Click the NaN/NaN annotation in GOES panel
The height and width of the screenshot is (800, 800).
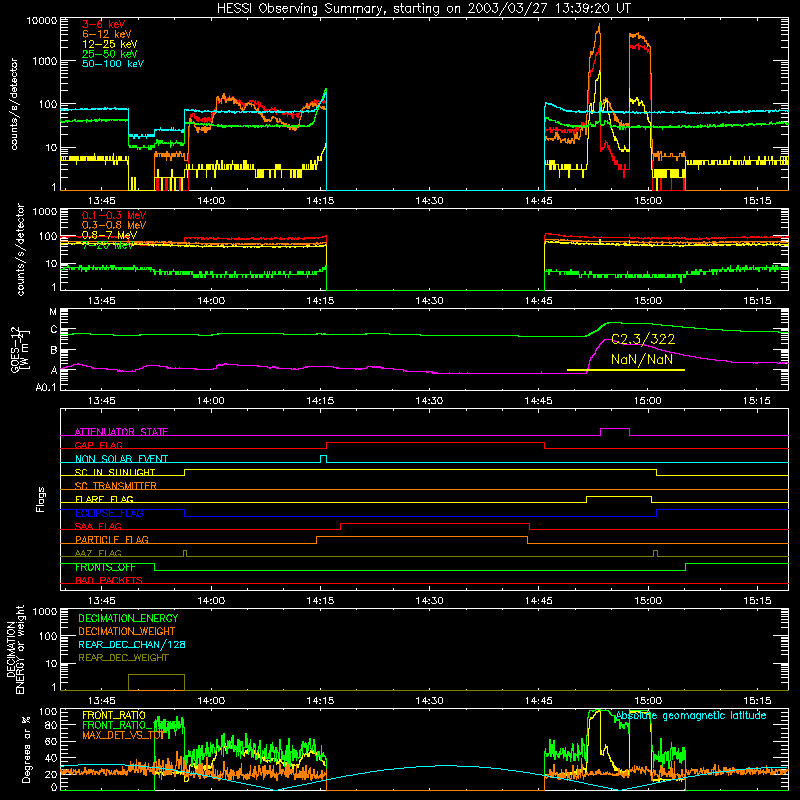(642, 359)
